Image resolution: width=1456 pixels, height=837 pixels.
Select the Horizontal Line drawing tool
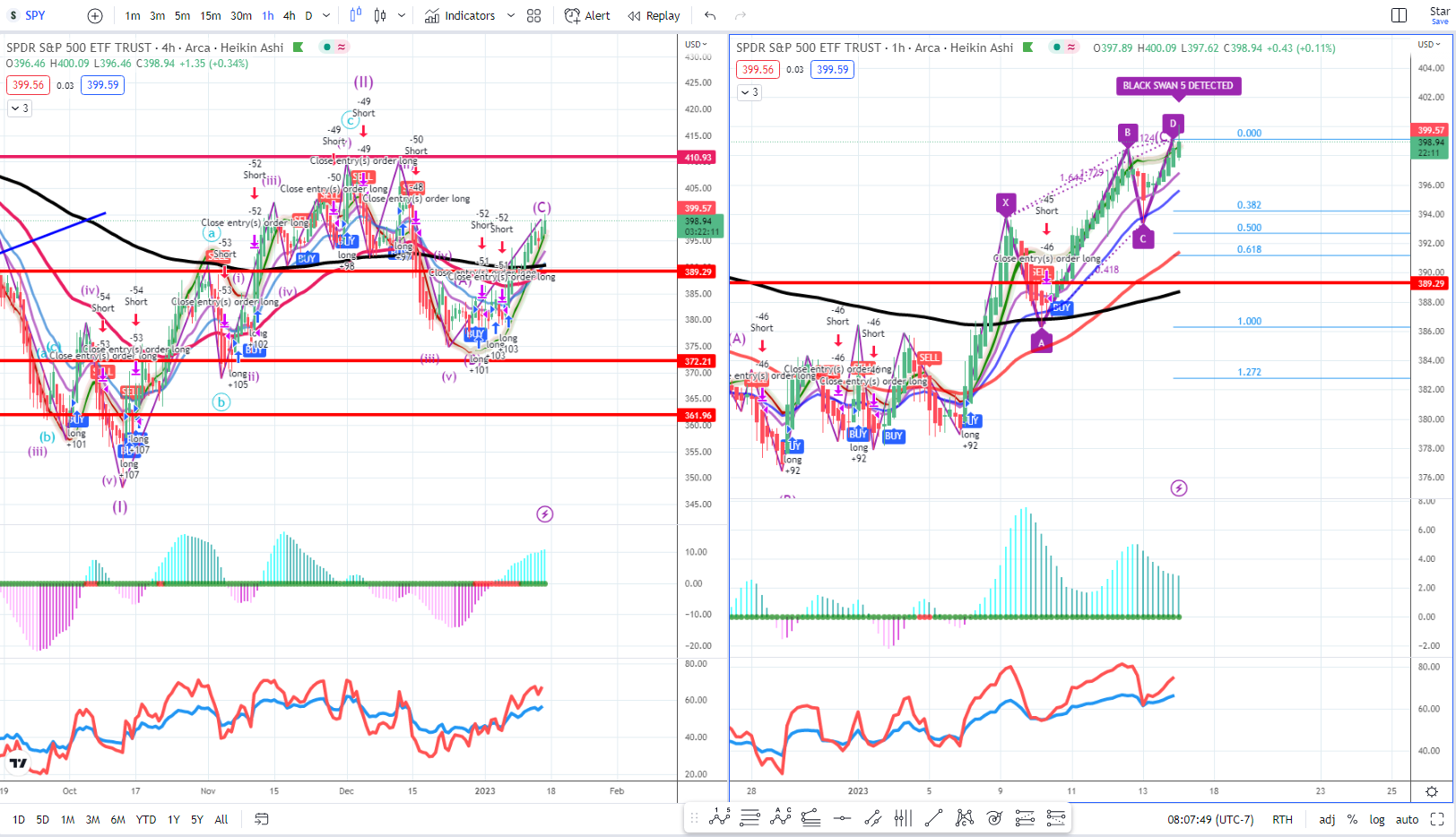(x=842, y=818)
